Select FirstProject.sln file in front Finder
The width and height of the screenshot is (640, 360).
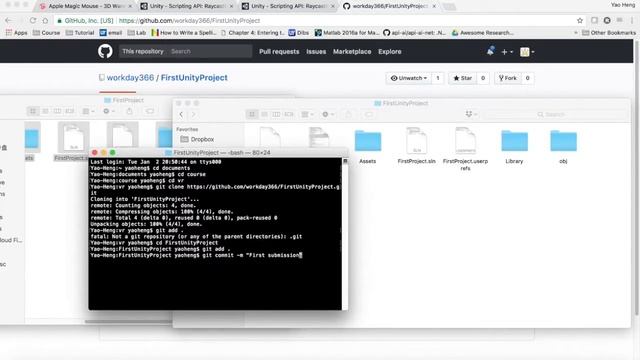pyautogui.click(x=416, y=146)
